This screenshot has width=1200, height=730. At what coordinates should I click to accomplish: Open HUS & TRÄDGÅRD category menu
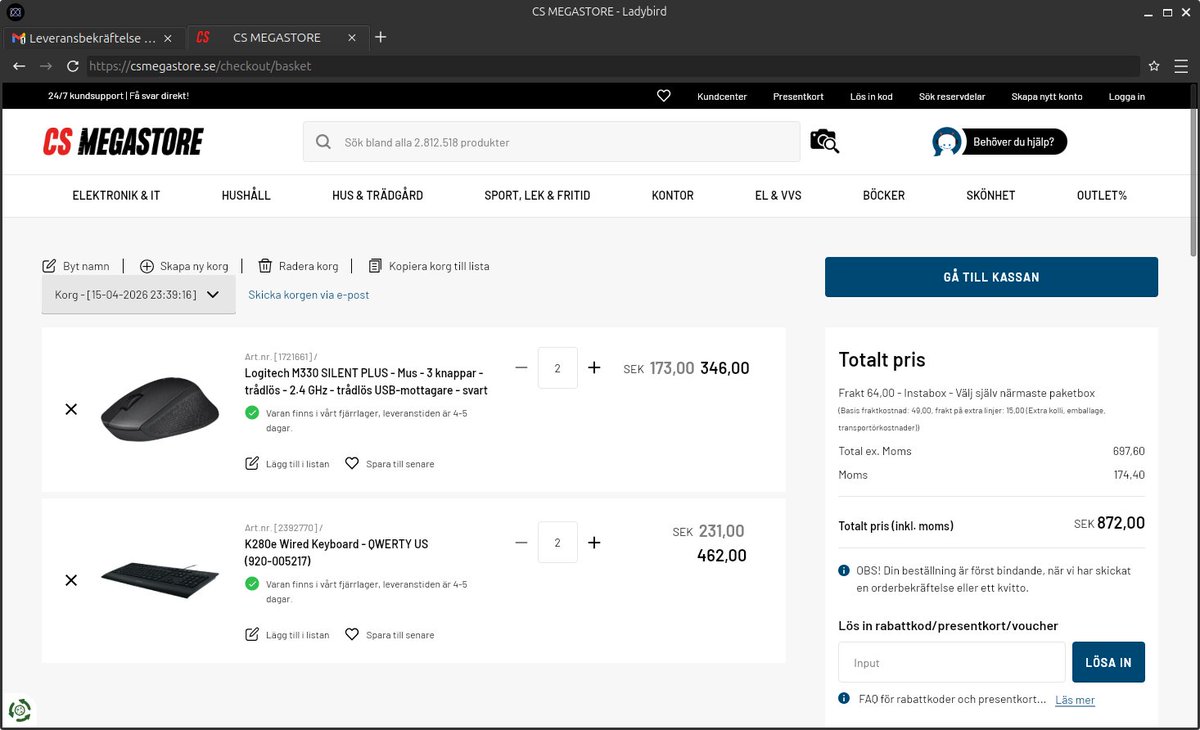coord(378,195)
